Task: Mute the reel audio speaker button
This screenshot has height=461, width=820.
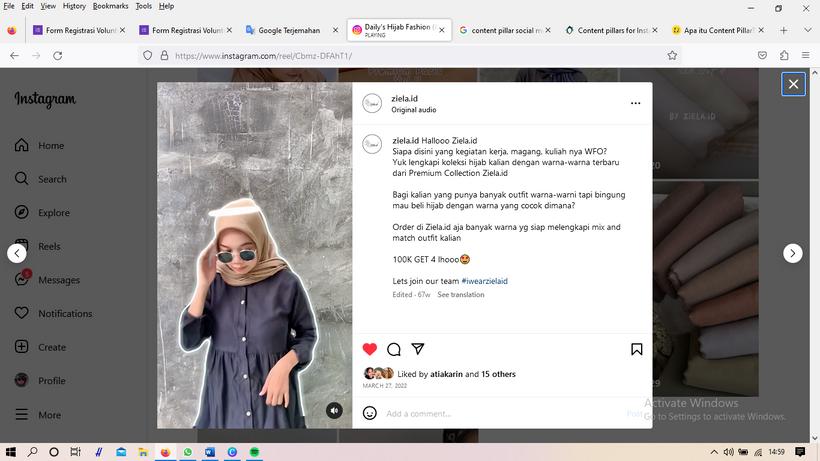Action: (335, 410)
